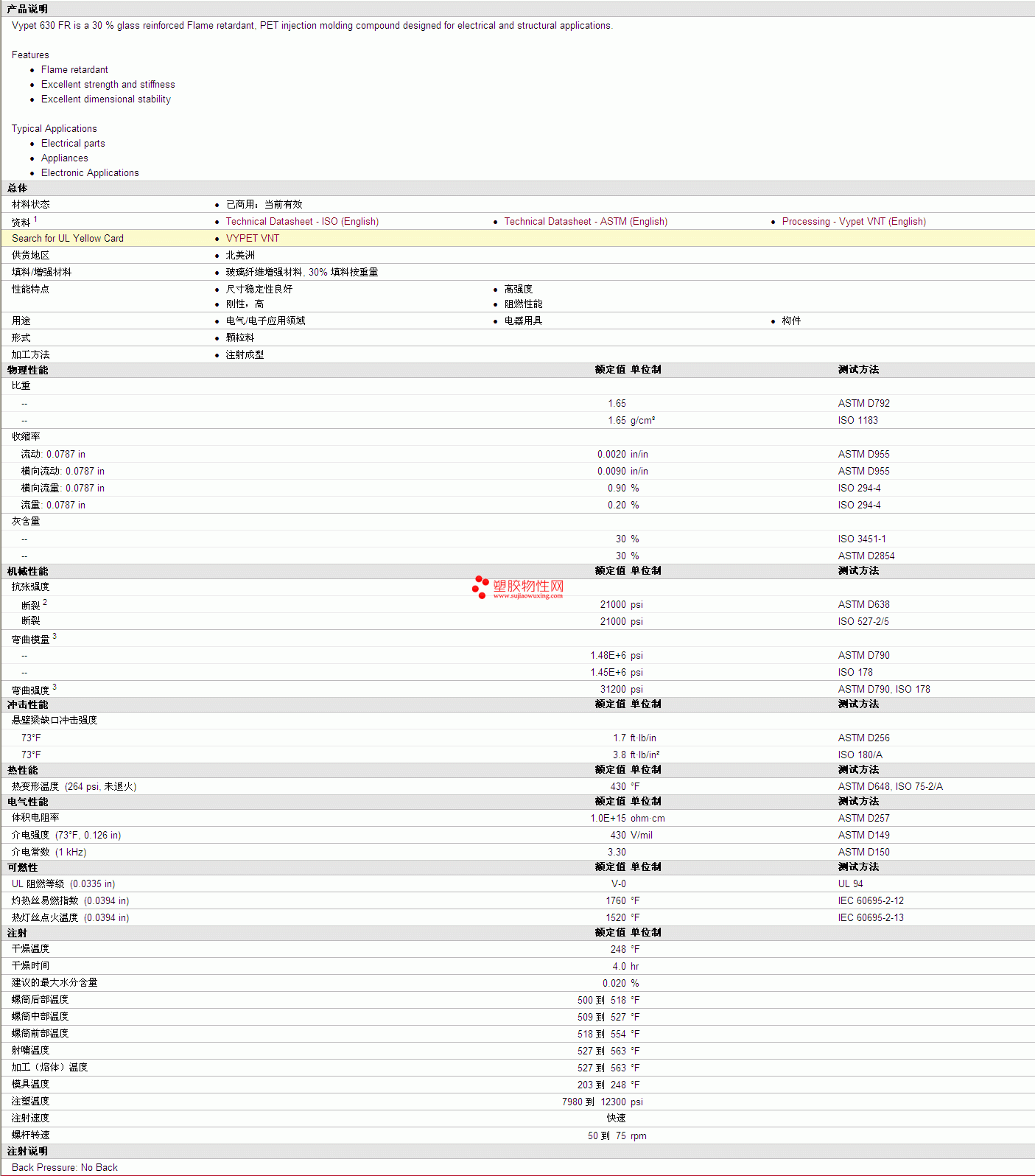The height and width of the screenshot is (1176, 1035).
Task: Click the 冲击性能 section header
Action: tap(27, 704)
